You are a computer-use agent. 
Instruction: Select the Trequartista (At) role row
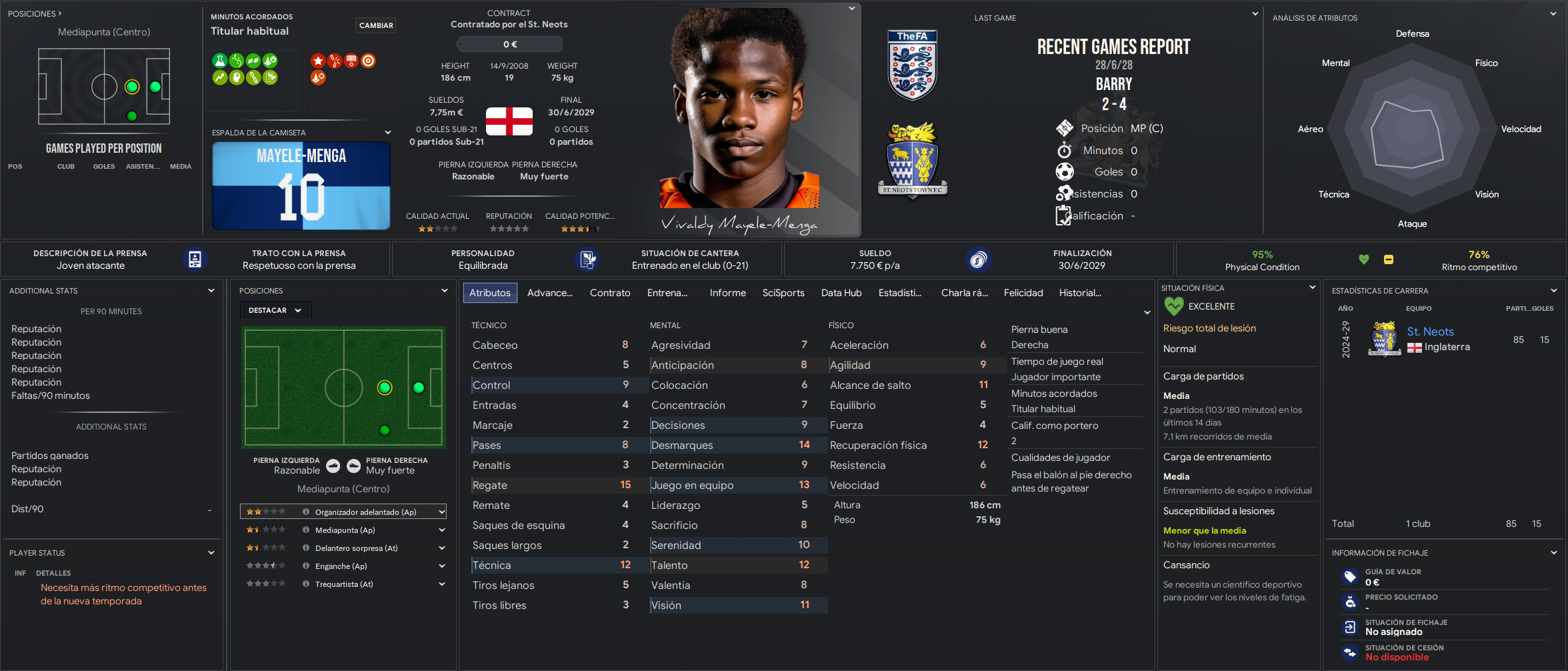tap(343, 584)
